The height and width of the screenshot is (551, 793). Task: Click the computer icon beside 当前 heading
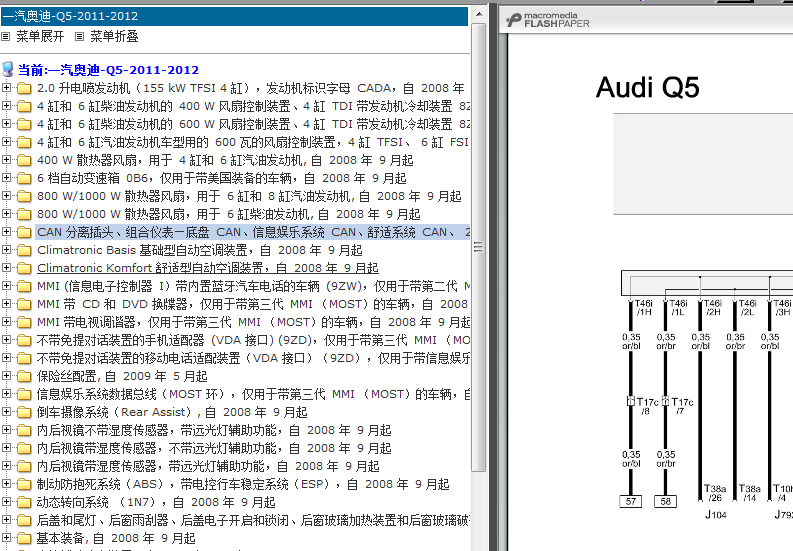point(8,69)
